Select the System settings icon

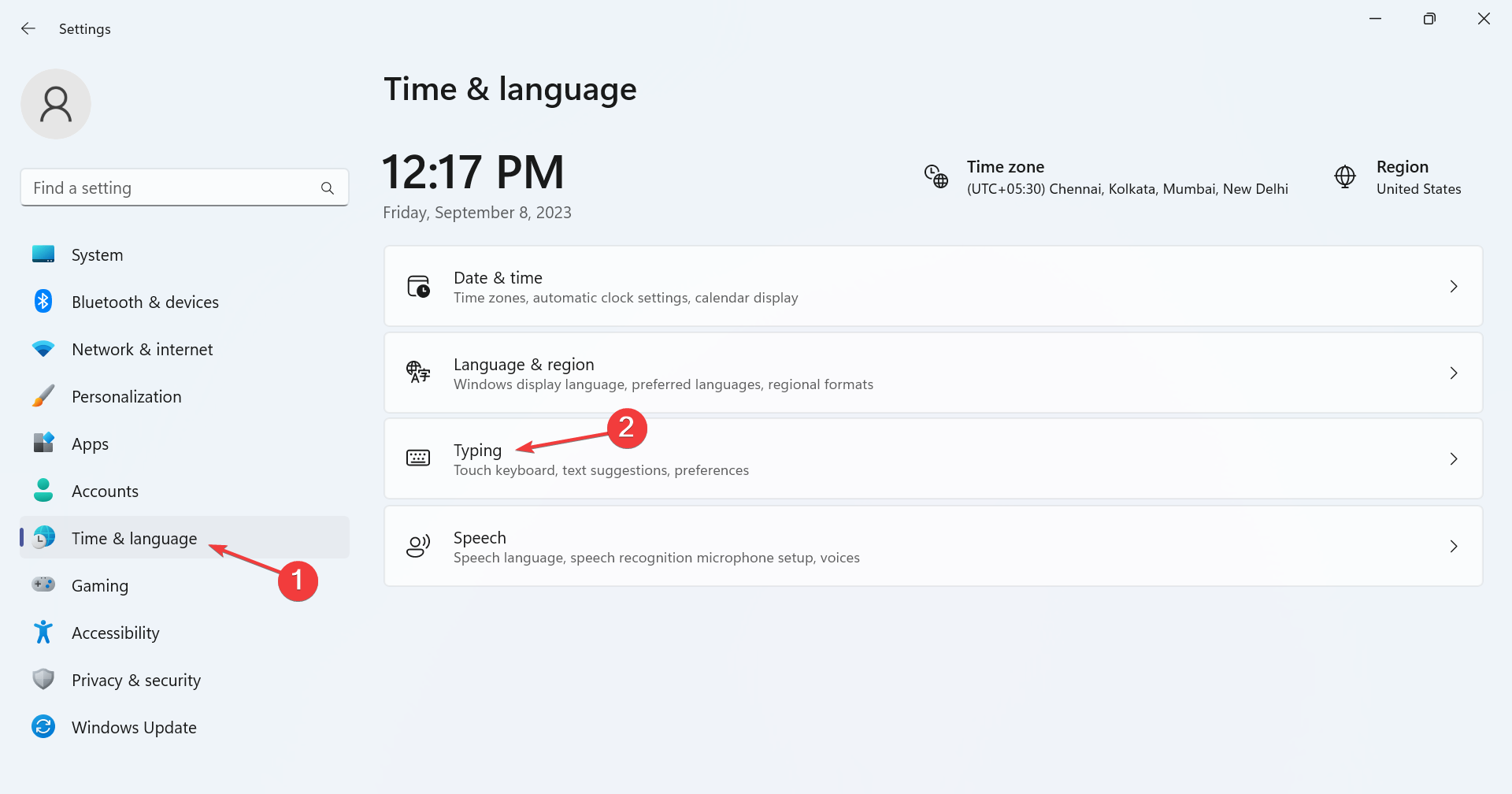tap(43, 254)
